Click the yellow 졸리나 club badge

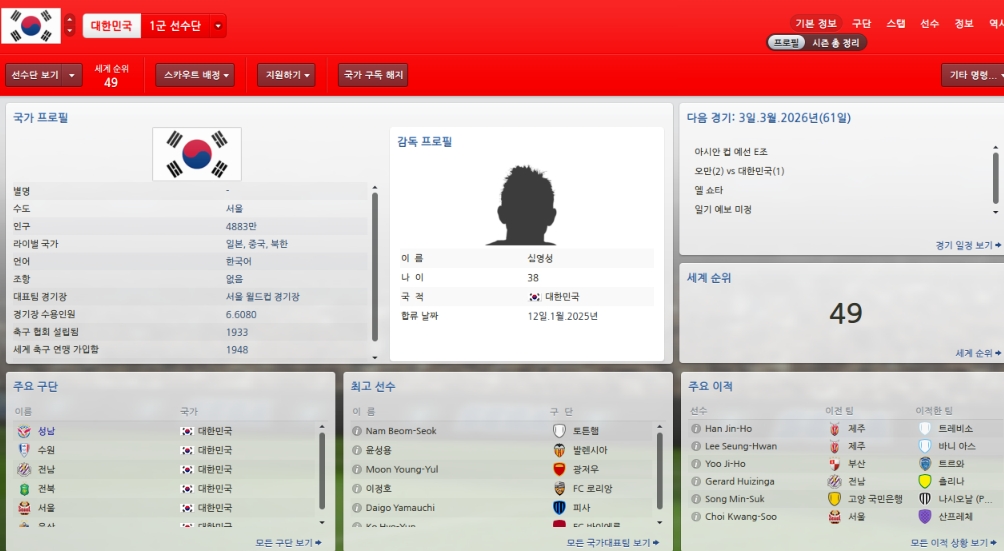pos(925,481)
